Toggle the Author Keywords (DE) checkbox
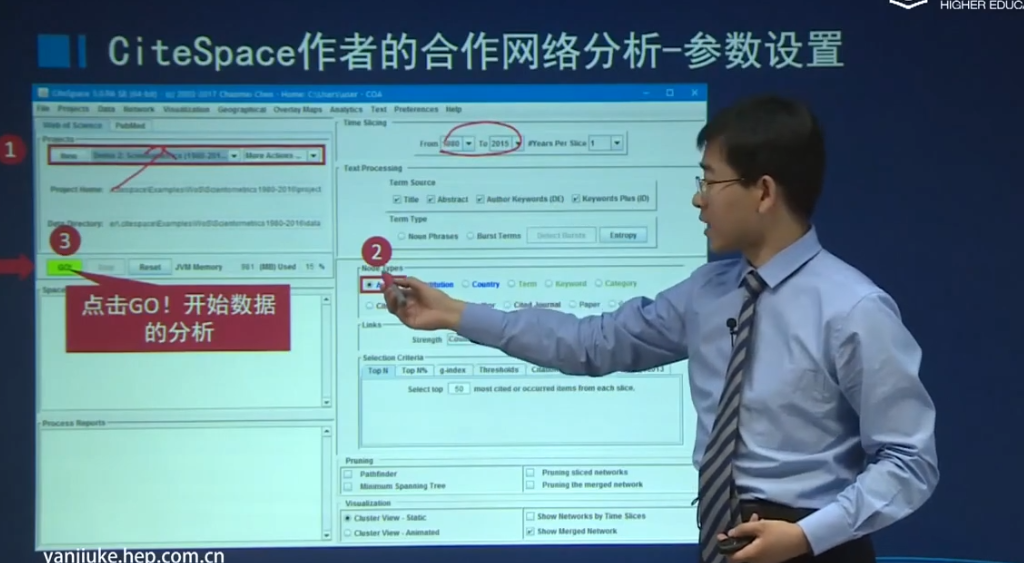Image resolution: width=1024 pixels, height=563 pixels. [481, 199]
